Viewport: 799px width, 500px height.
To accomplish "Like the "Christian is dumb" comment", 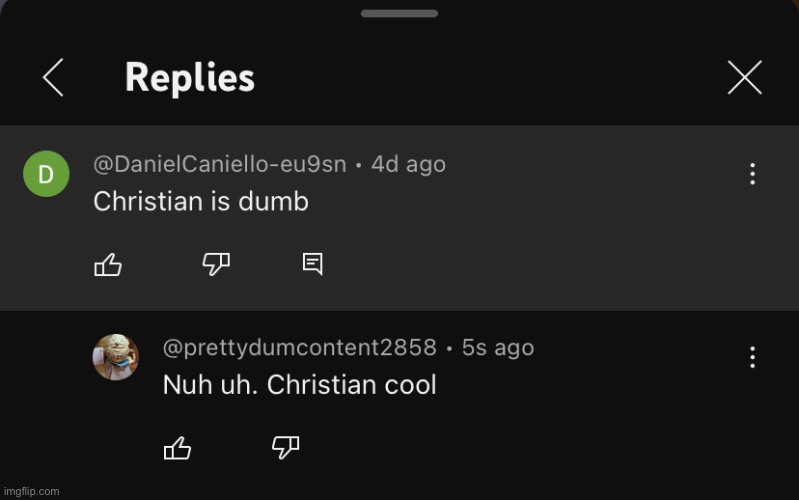I will tap(108, 265).
